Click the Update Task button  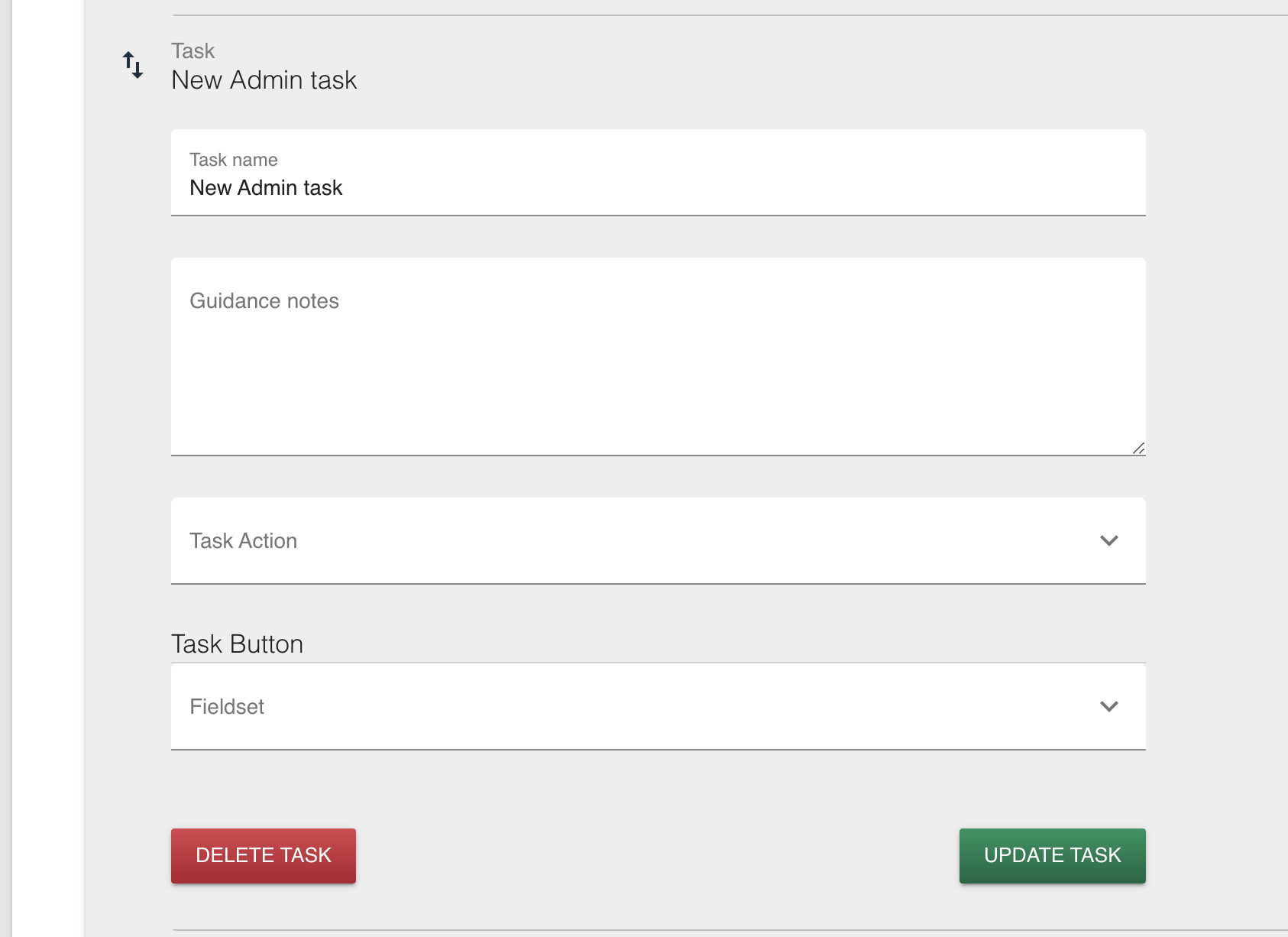(x=1052, y=856)
